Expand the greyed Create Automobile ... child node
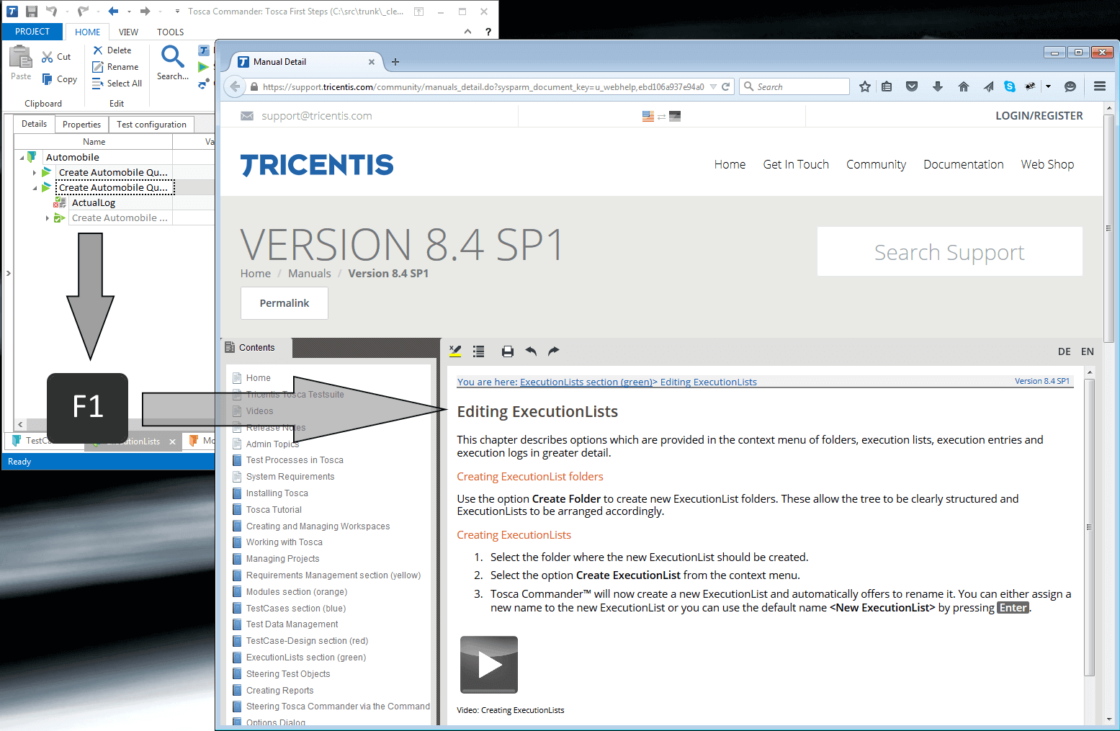Viewport: 1120px width, 731px height. [47, 218]
